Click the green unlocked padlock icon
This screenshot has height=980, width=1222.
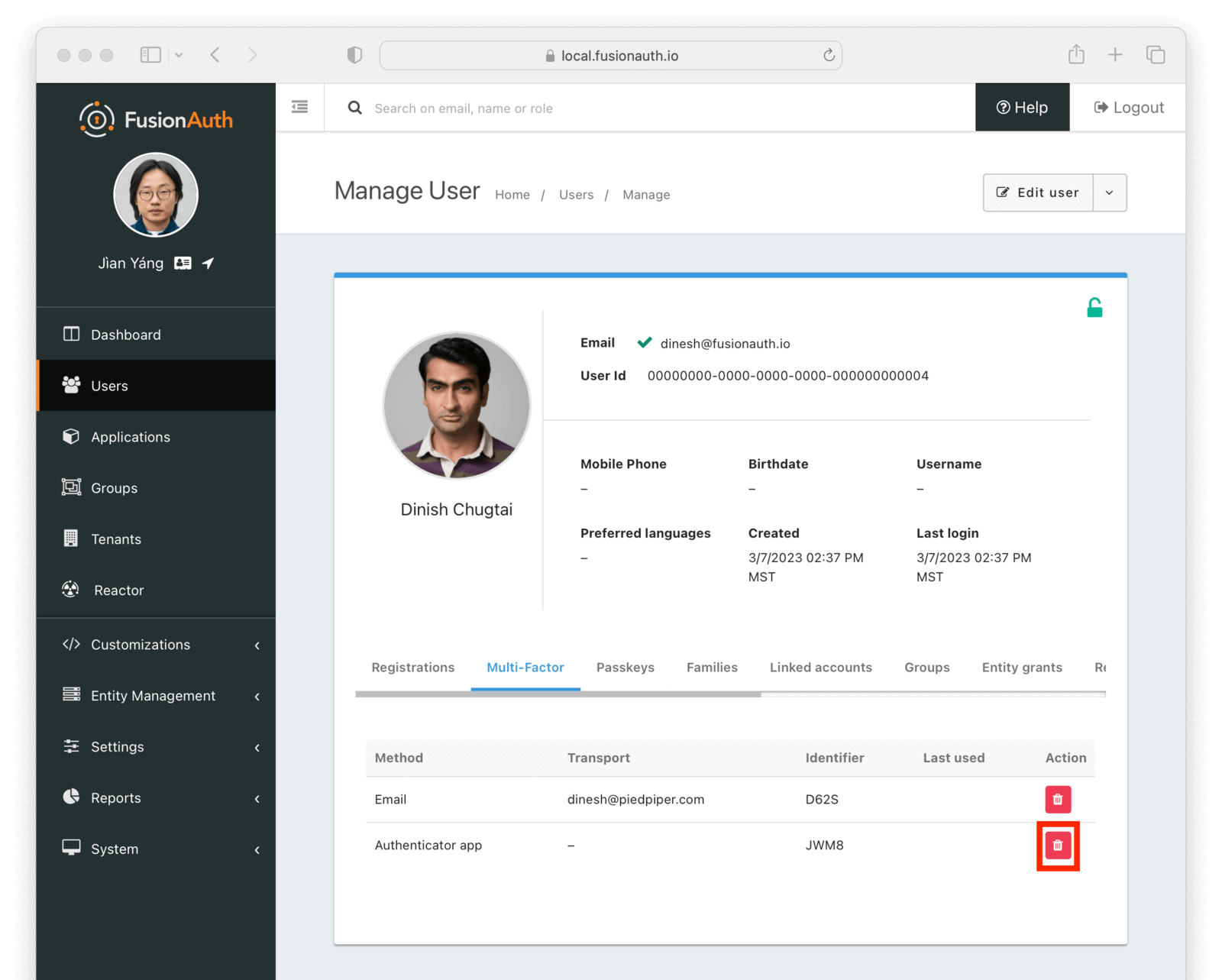click(x=1094, y=308)
